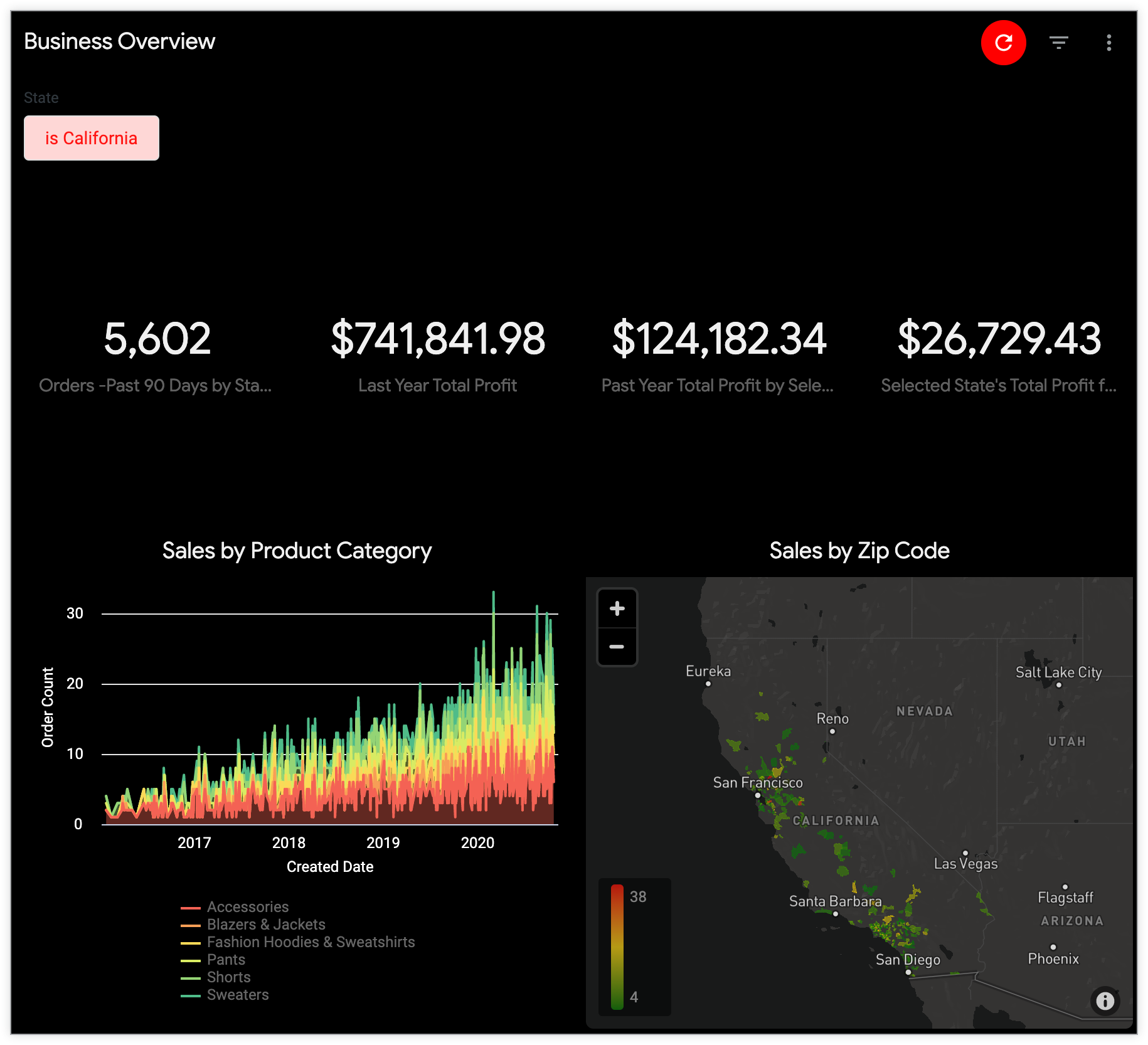Click the $741,841.98 Last Year Total Profit
Screen dimensions: 1148x1045
(x=438, y=339)
